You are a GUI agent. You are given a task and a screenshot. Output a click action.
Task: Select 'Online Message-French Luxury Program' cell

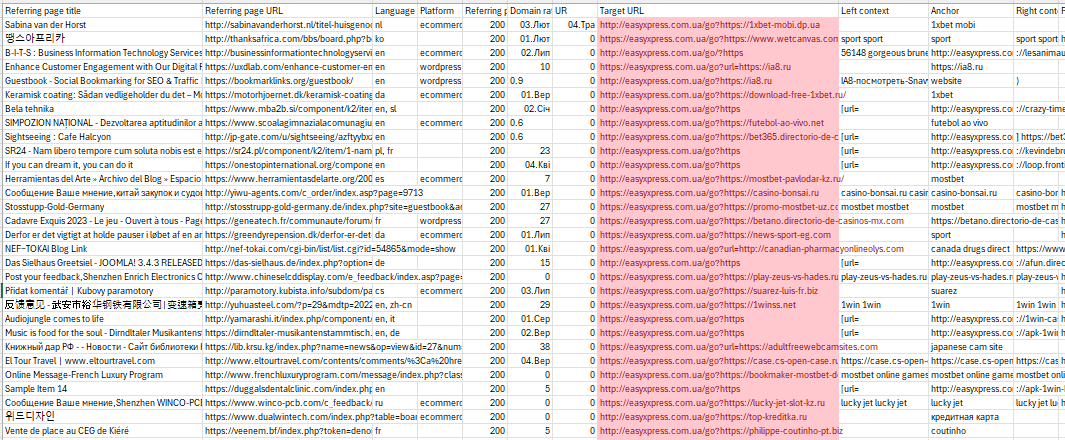tap(102, 375)
